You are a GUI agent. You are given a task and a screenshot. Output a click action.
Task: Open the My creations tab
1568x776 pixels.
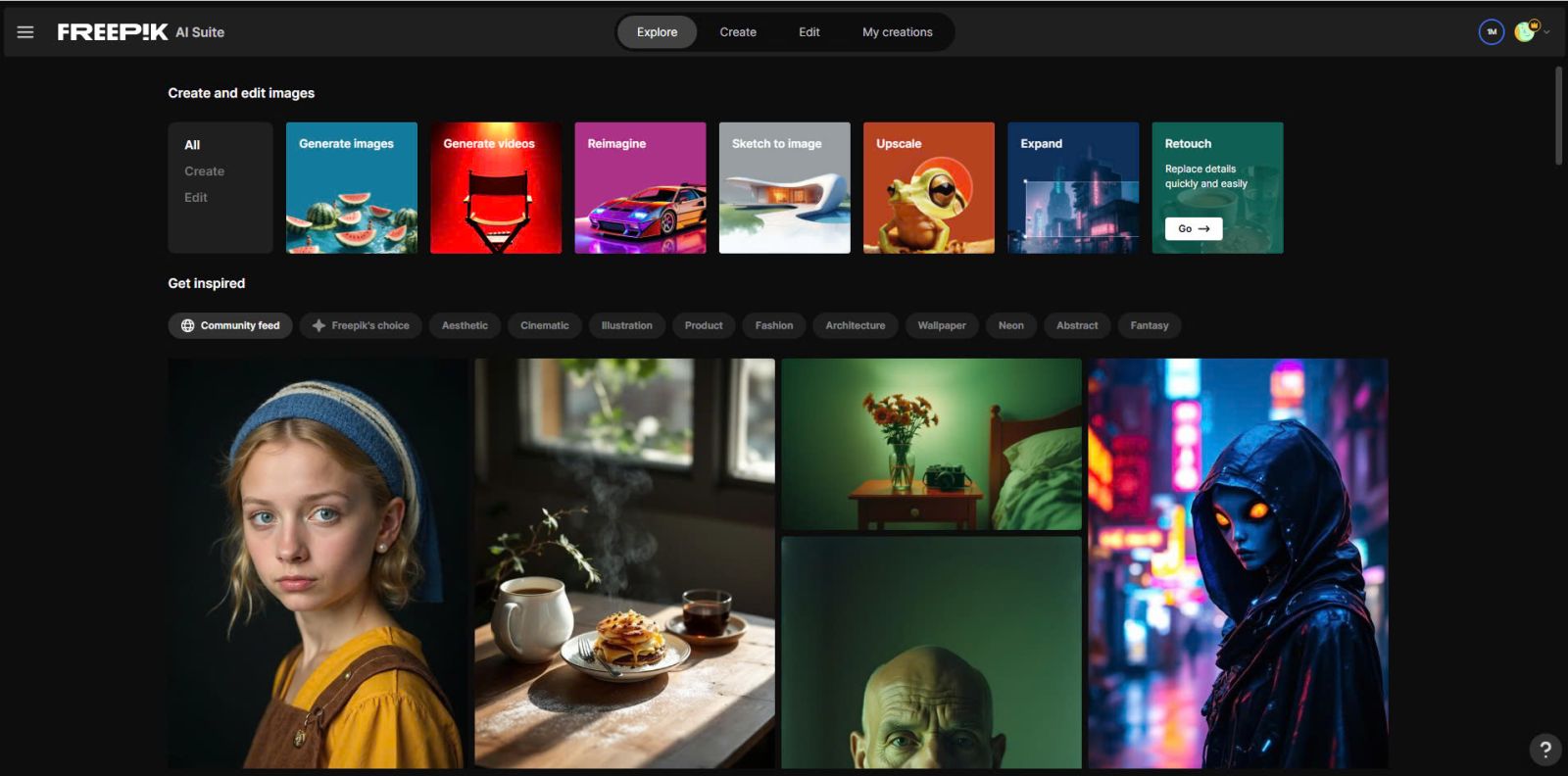point(898,32)
